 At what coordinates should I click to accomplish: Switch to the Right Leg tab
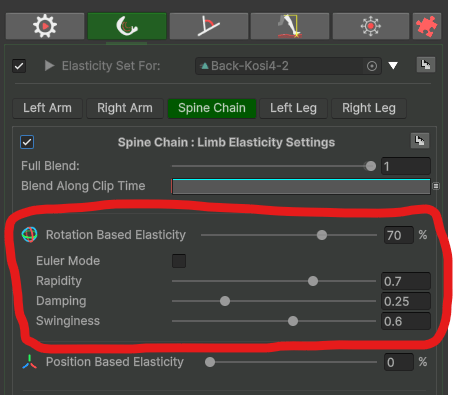tap(369, 108)
